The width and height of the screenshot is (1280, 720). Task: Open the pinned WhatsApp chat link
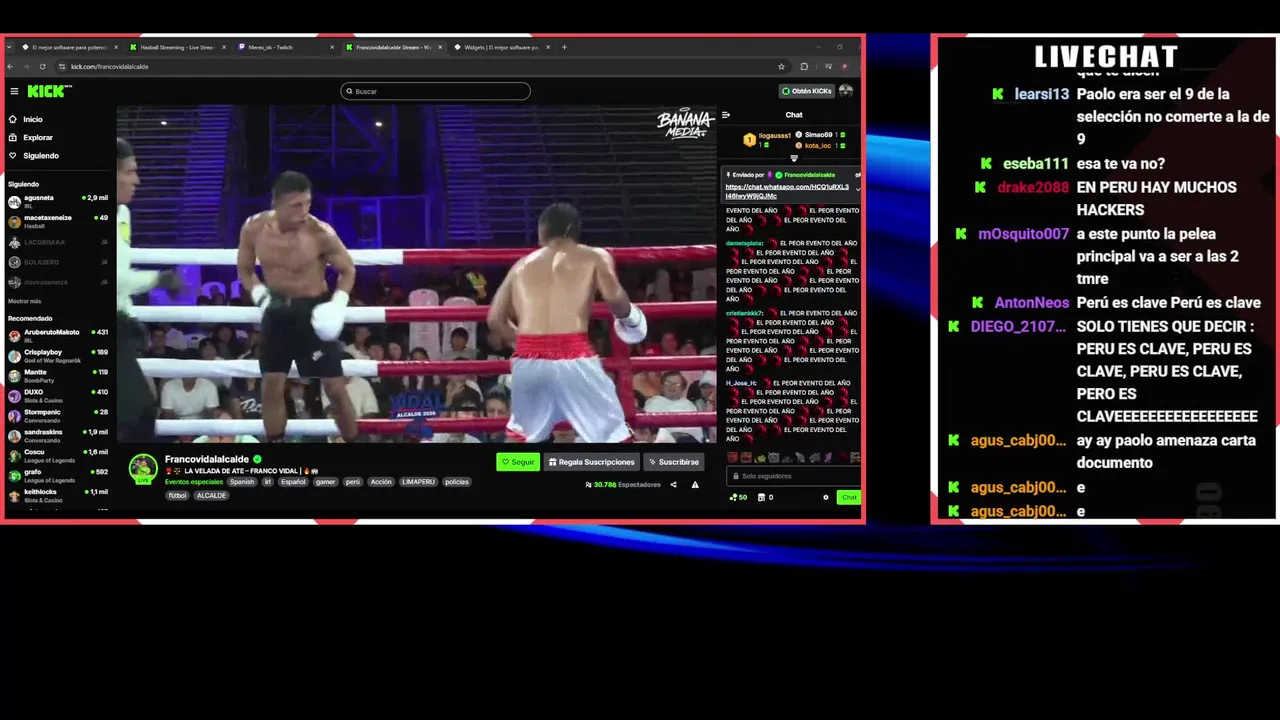[x=787, y=191]
